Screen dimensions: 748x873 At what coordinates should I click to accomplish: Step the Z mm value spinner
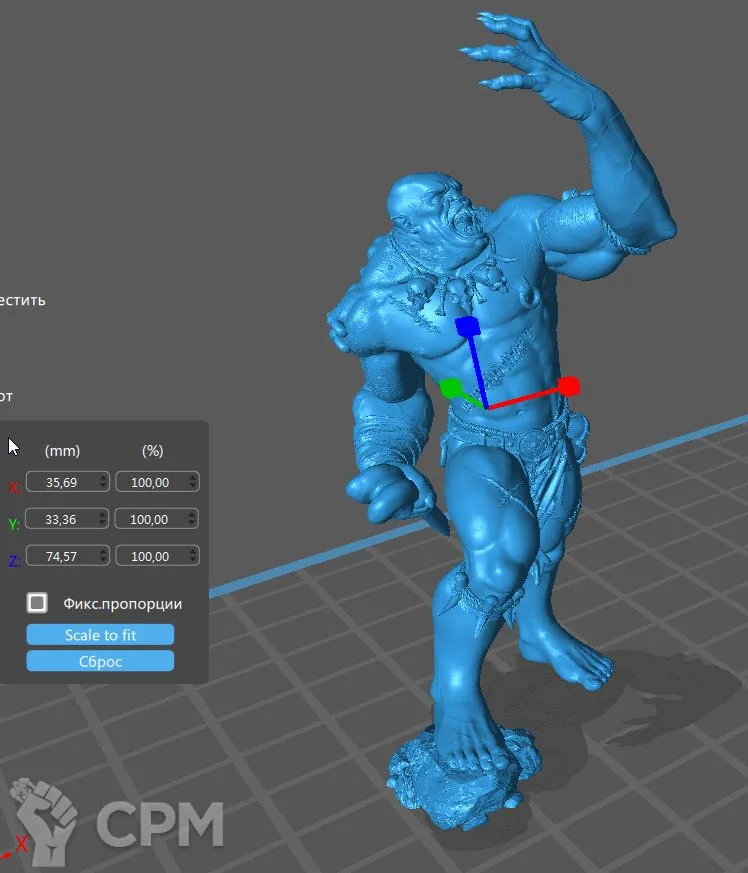(x=102, y=557)
